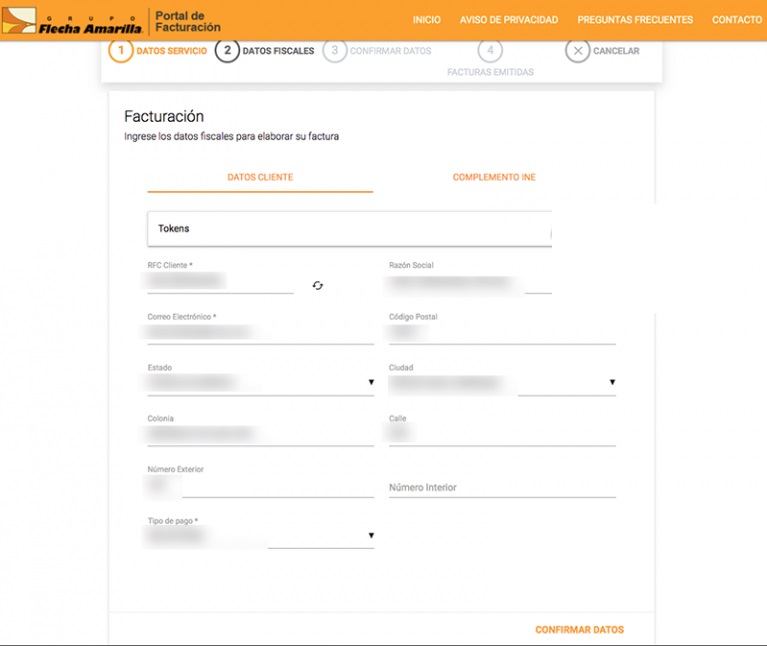The height and width of the screenshot is (646, 767).
Task: Click the Facturación heading
Action: click(x=164, y=116)
